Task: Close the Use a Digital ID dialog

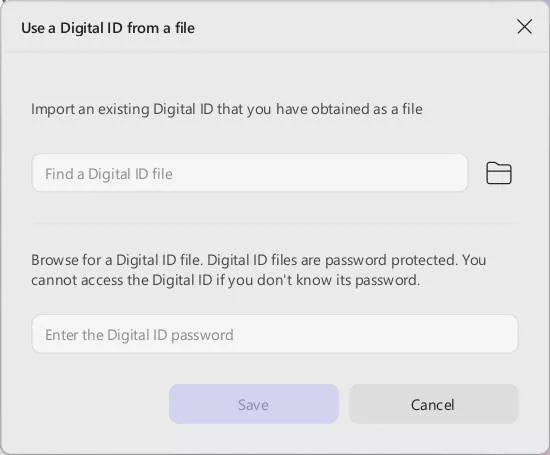Action: click(524, 27)
